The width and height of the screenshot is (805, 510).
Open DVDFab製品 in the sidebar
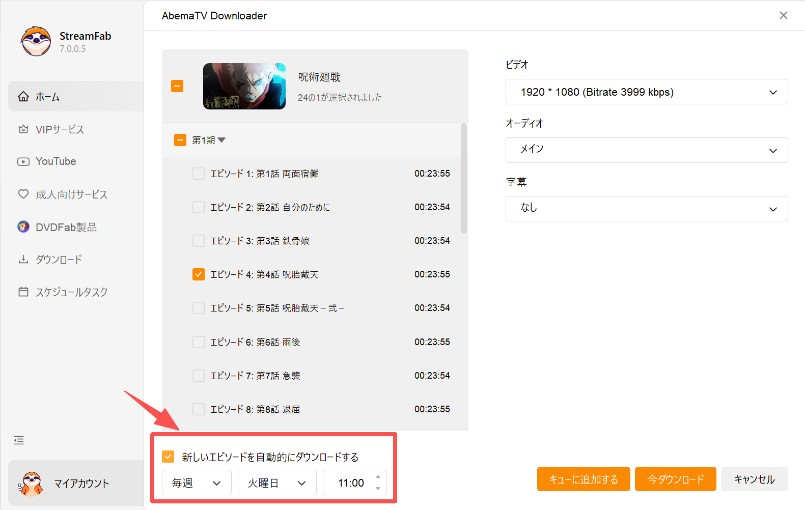(x=76, y=226)
